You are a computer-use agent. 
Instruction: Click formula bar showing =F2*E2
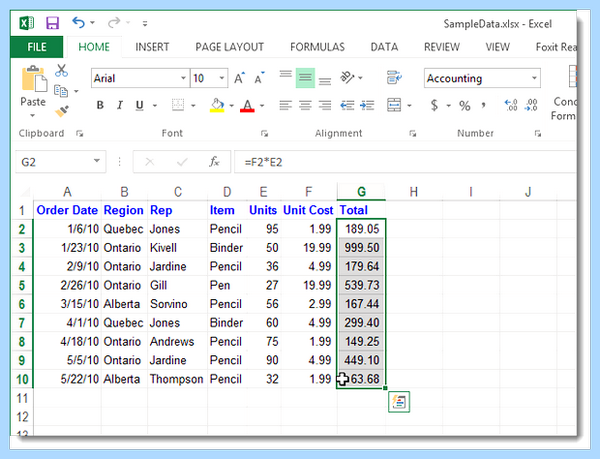(406, 162)
